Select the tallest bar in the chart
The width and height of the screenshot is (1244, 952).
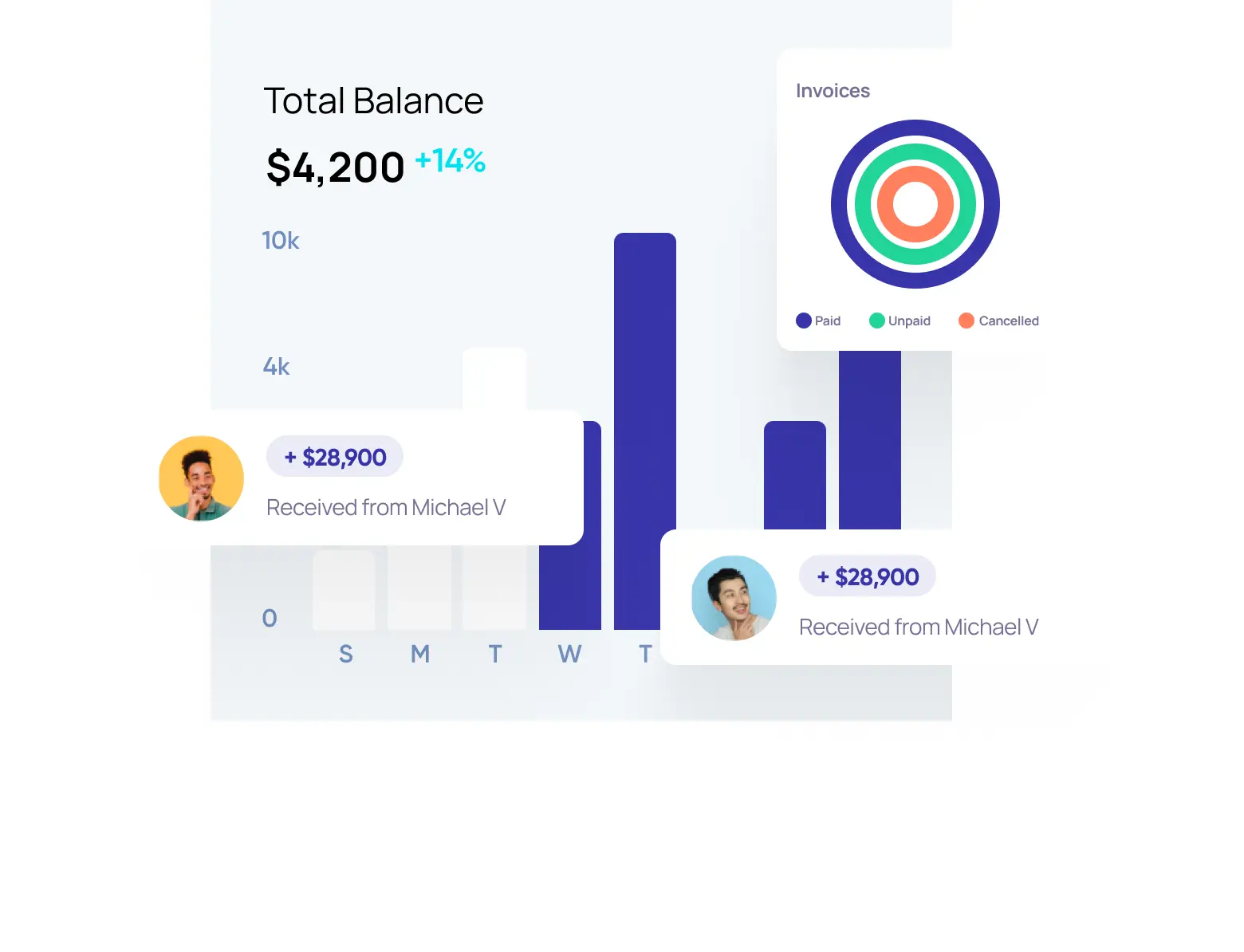click(644, 383)
